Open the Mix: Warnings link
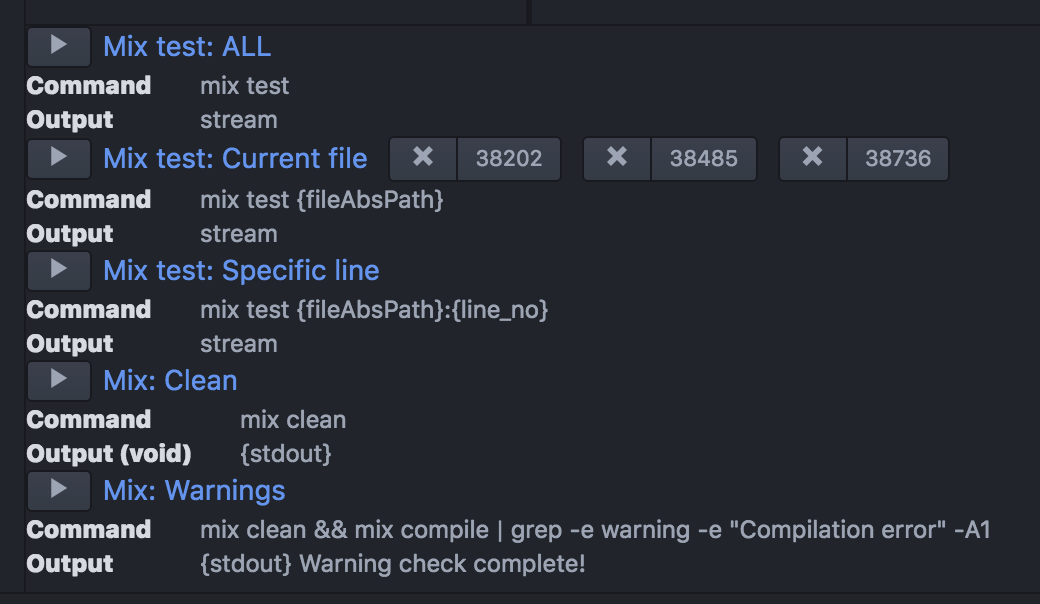This screenshot has height=604, width=1040. pos(194,491)
